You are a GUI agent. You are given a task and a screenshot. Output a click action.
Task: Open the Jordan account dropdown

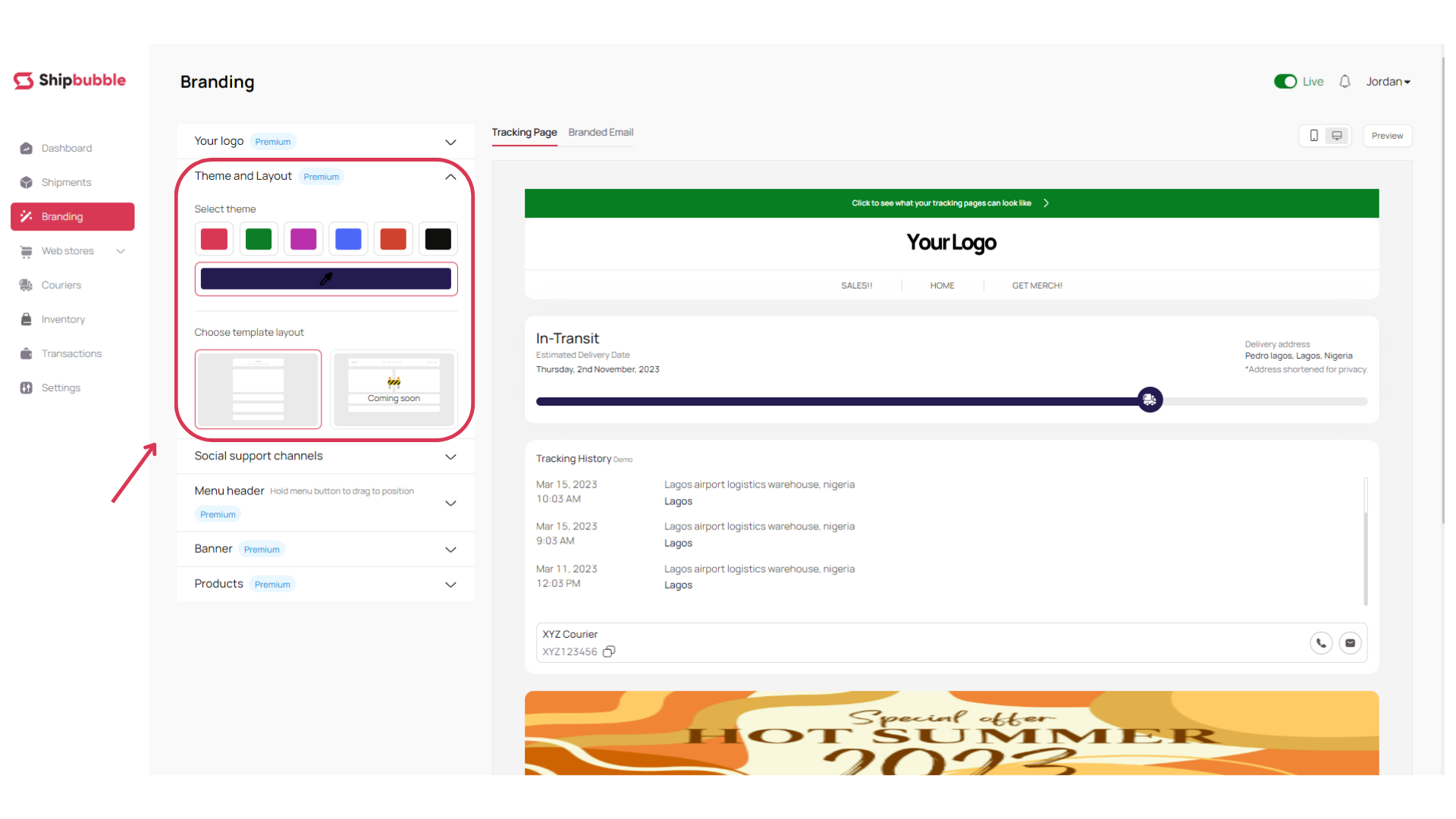coord(1388,81)
